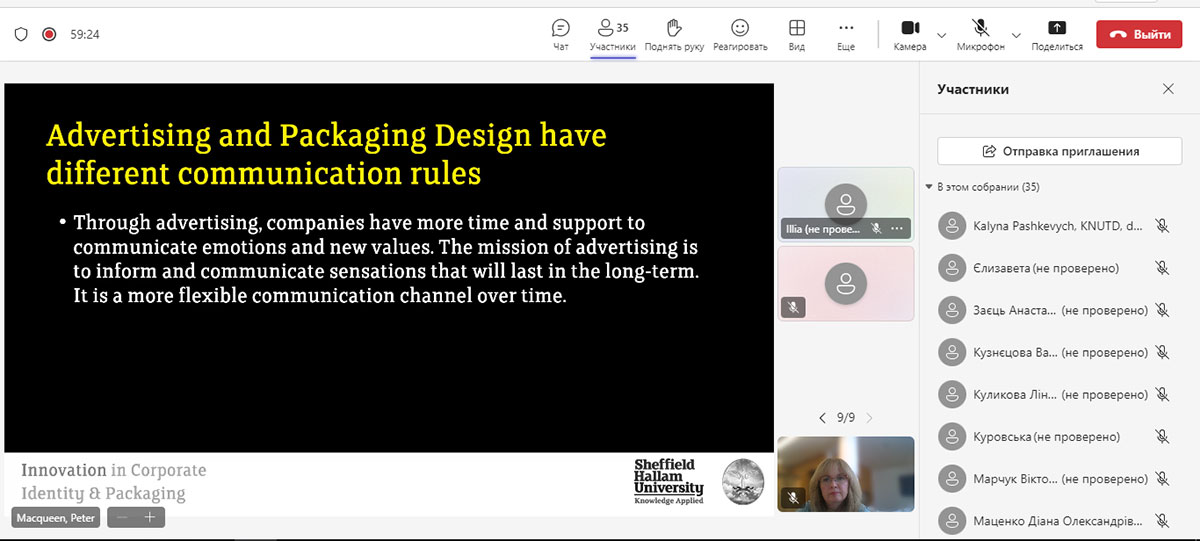1200x541 pixels.
Task: Select participant Куликова Лін…
Action: [x=1057, y=394]
